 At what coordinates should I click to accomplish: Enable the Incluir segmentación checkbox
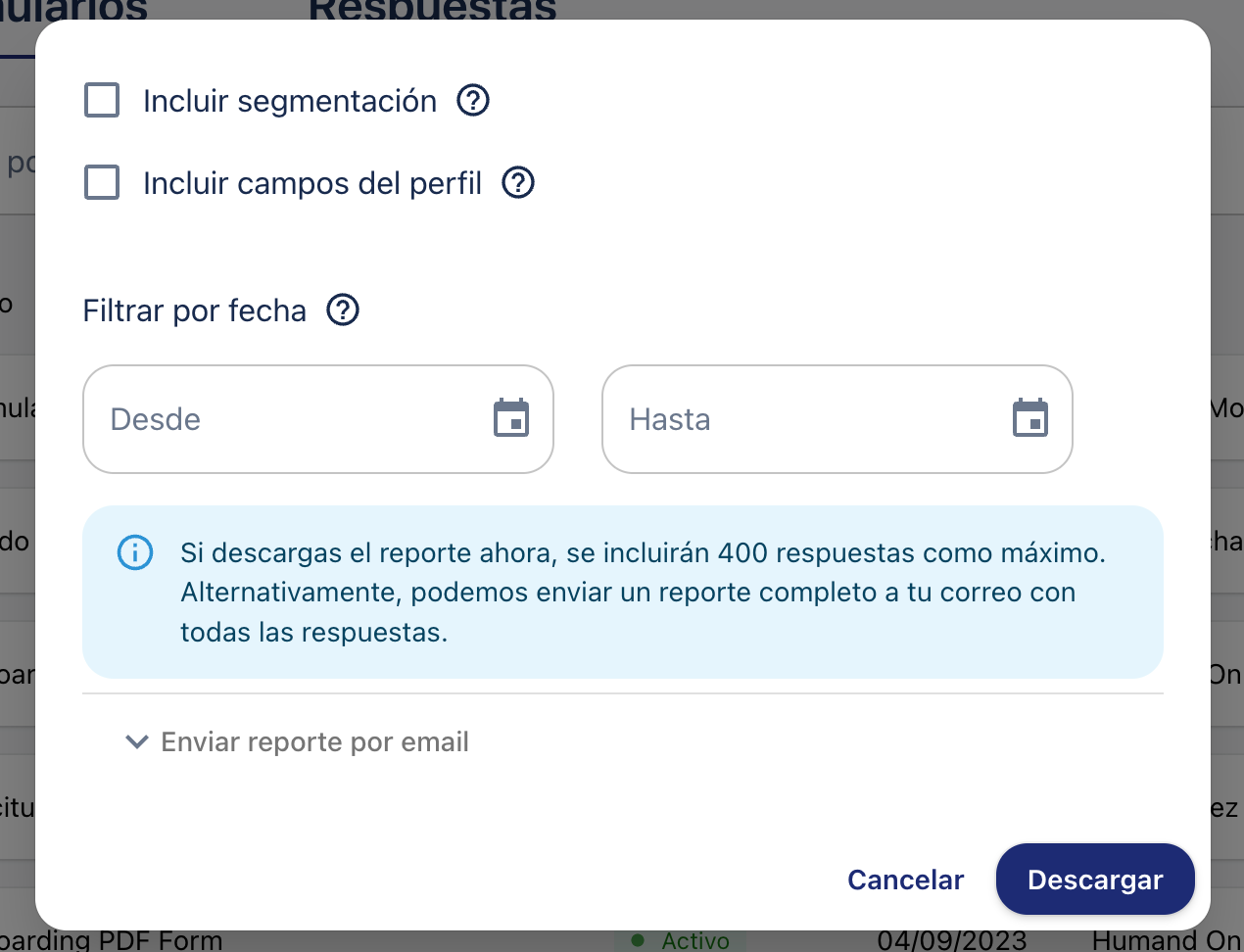[102, 100]
